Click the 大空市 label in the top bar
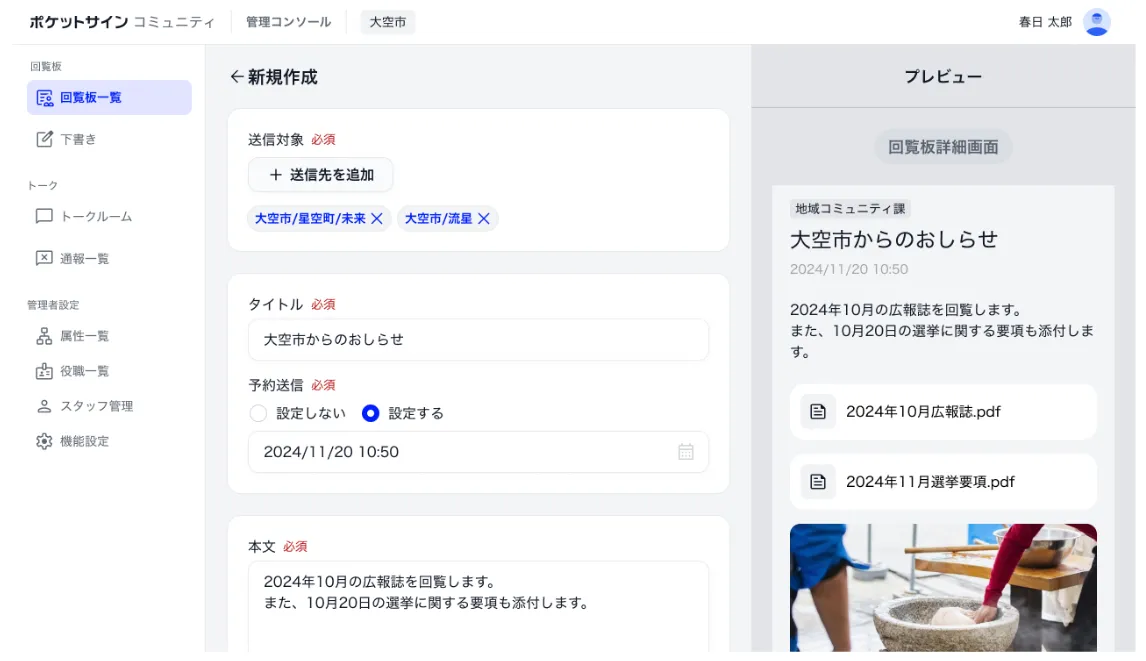1146x661 pixels. pyautogui.click(x=387, y=21)
